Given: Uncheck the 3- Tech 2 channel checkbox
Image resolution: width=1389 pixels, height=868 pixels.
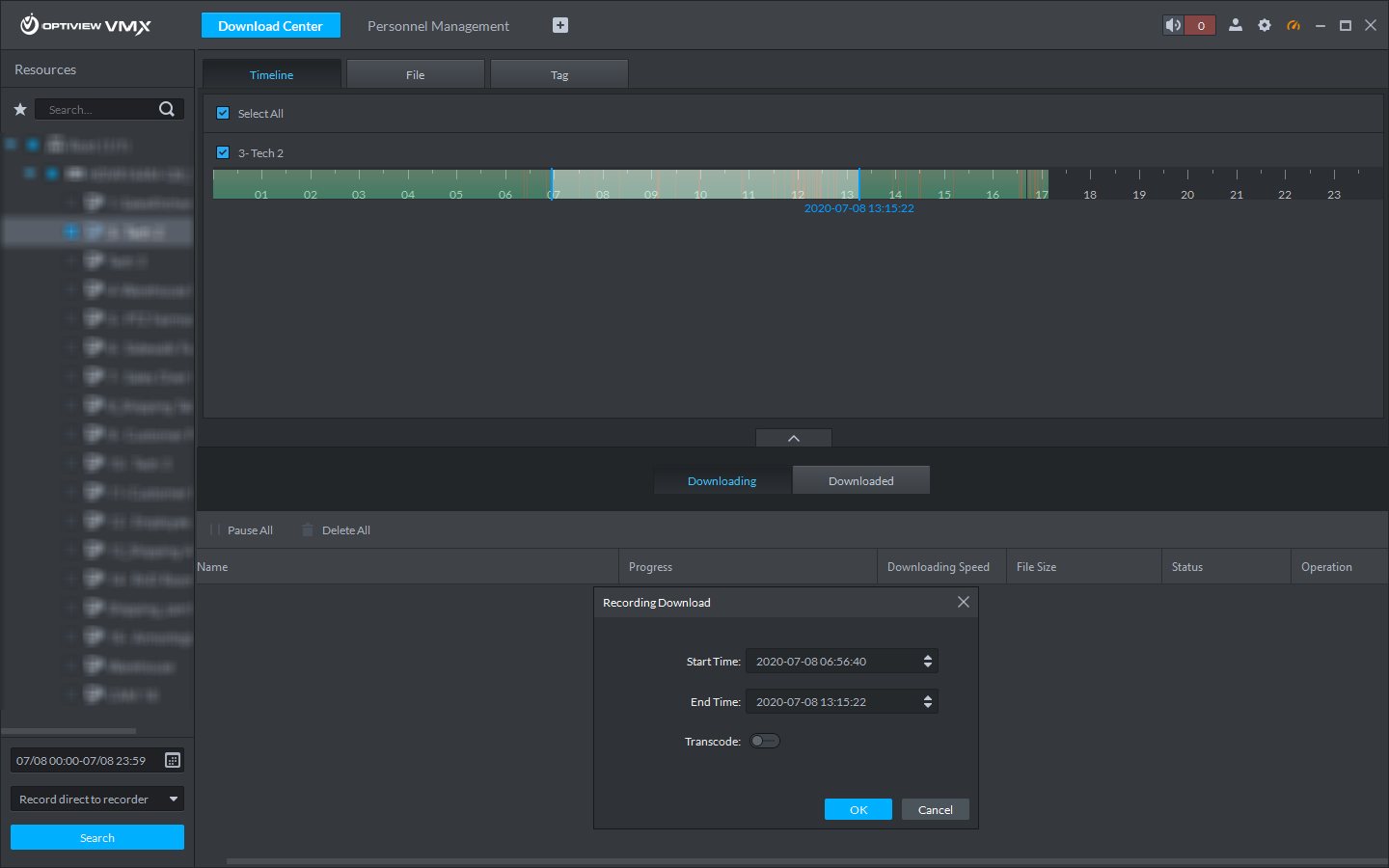Looking at the screenshot, I should pyautogui.click(x=223, y=152).
